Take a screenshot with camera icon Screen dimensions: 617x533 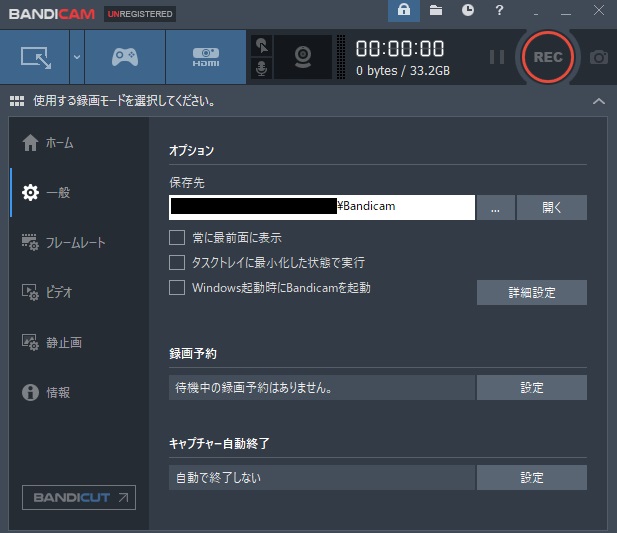point(599,57)
